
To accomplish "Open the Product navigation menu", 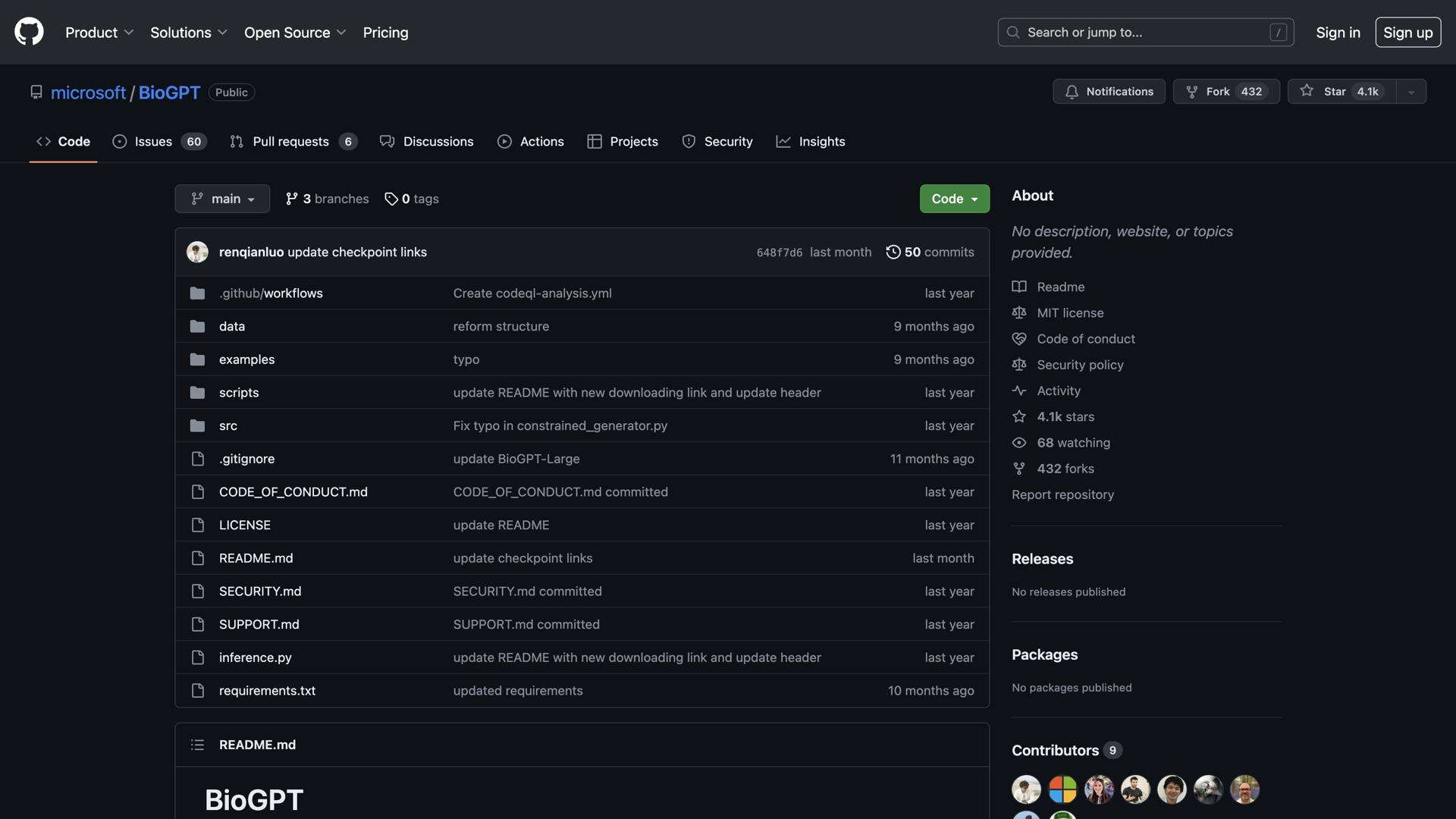I will [99, 33].
